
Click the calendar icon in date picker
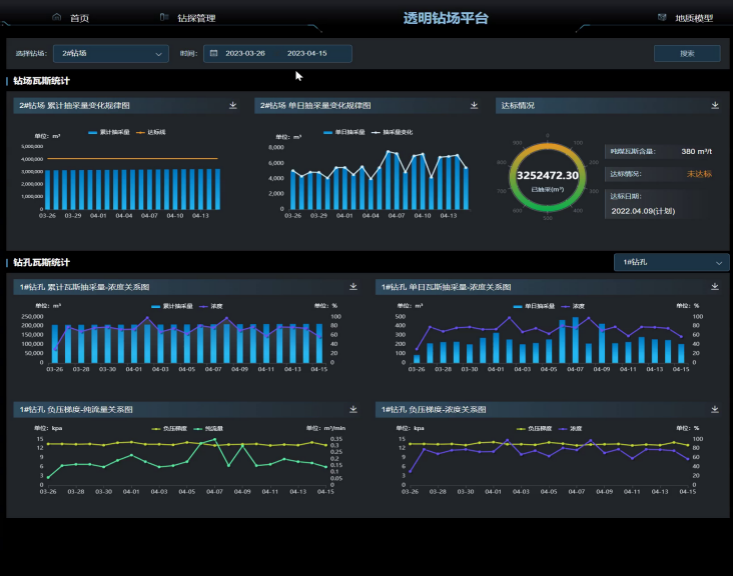pos(214,53)
